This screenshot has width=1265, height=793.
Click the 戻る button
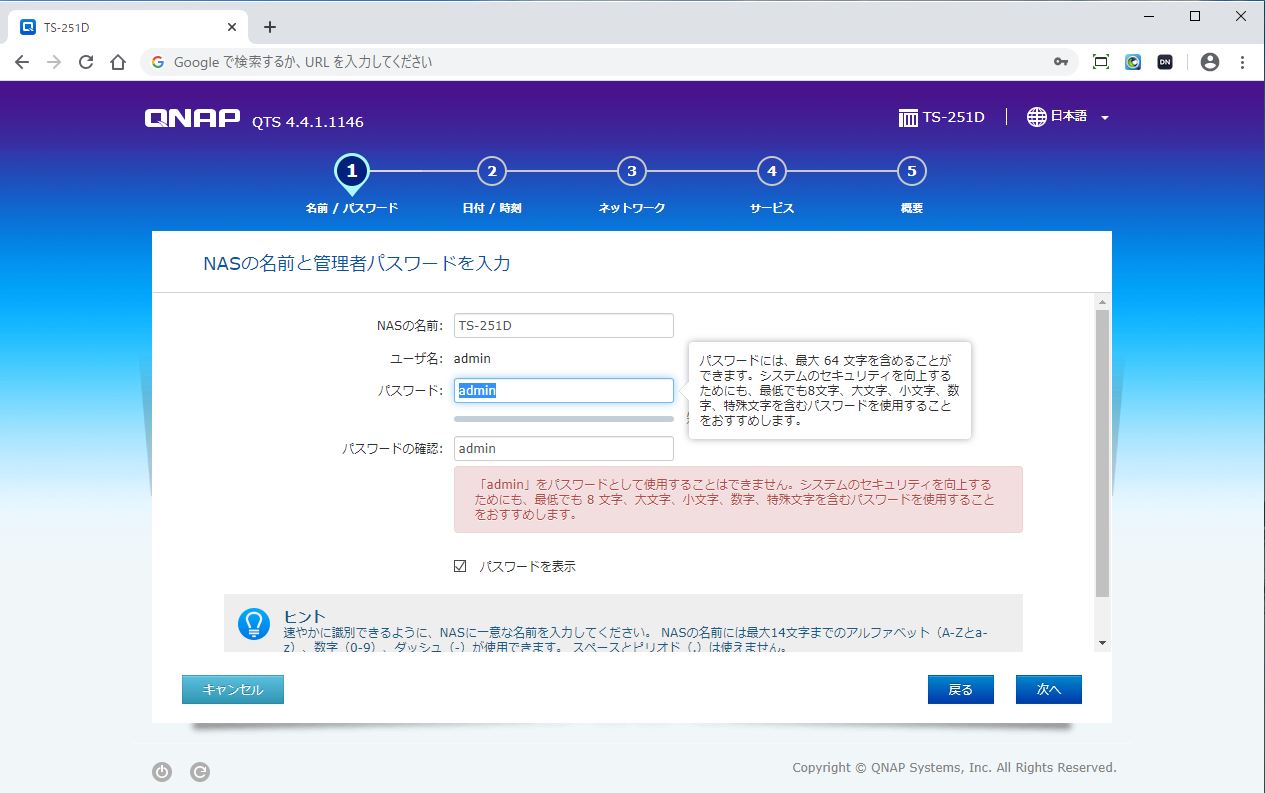click(960, 690)
